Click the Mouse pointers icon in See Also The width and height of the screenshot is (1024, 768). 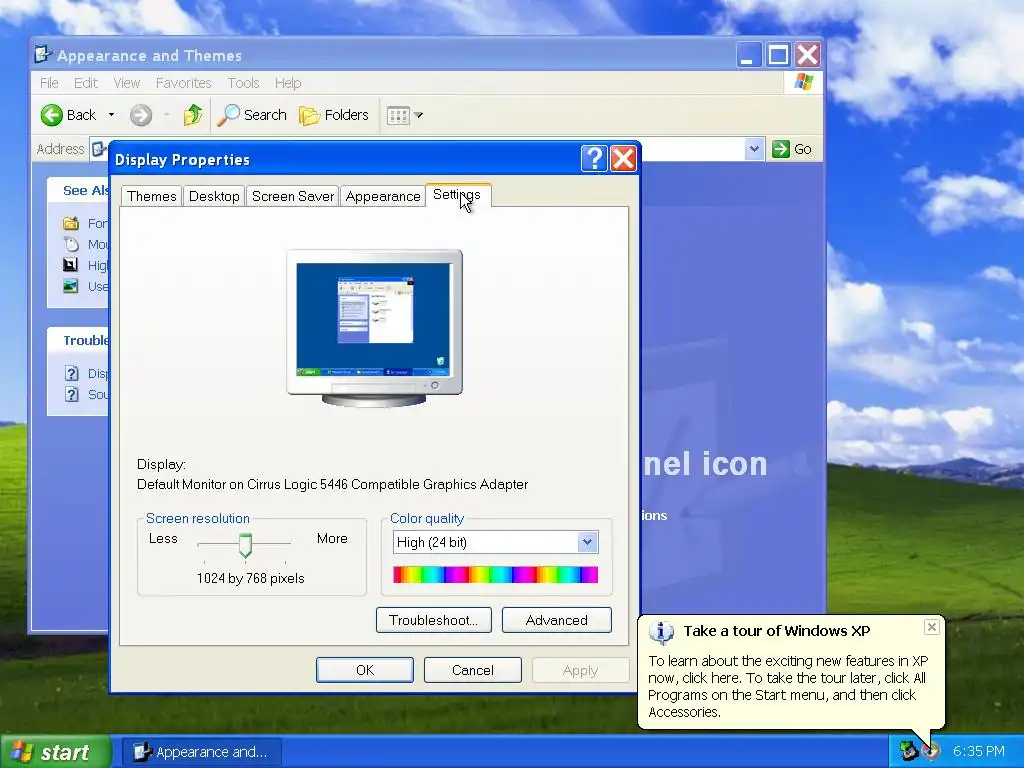71,244
